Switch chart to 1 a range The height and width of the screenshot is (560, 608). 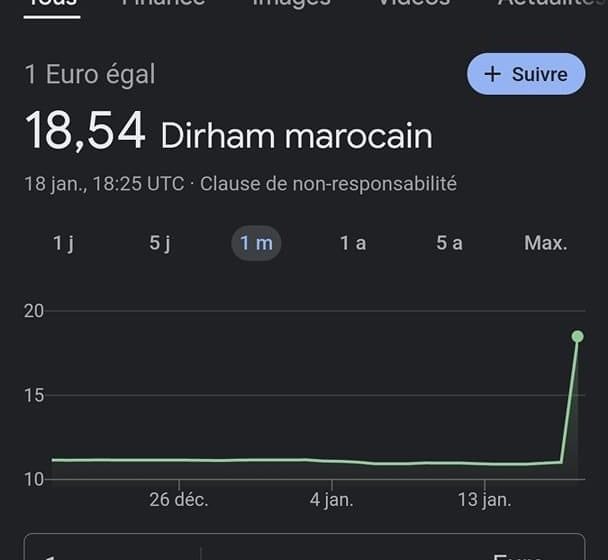[x=353, y=243]
